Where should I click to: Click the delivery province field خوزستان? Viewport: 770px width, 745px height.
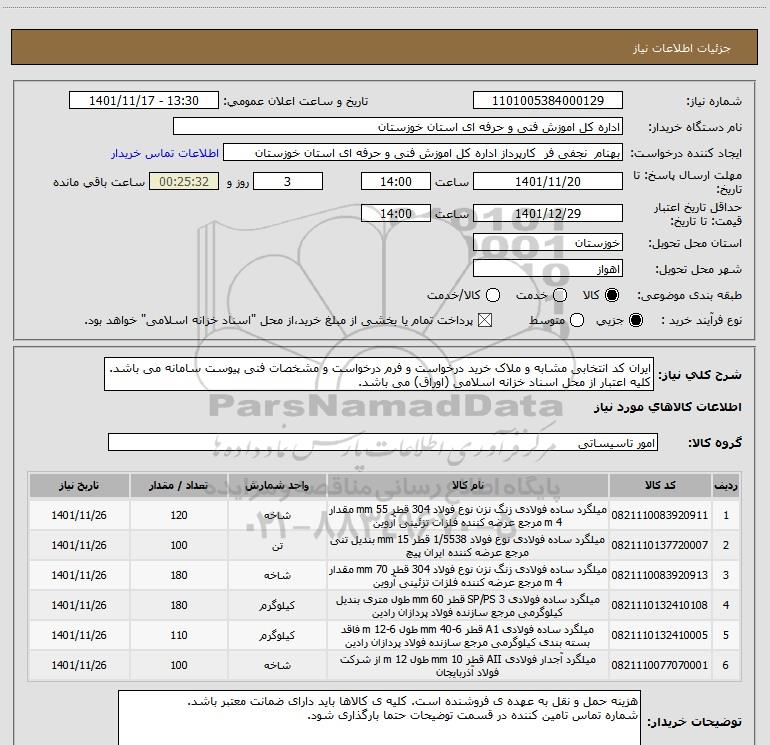(x=548, y=243)
